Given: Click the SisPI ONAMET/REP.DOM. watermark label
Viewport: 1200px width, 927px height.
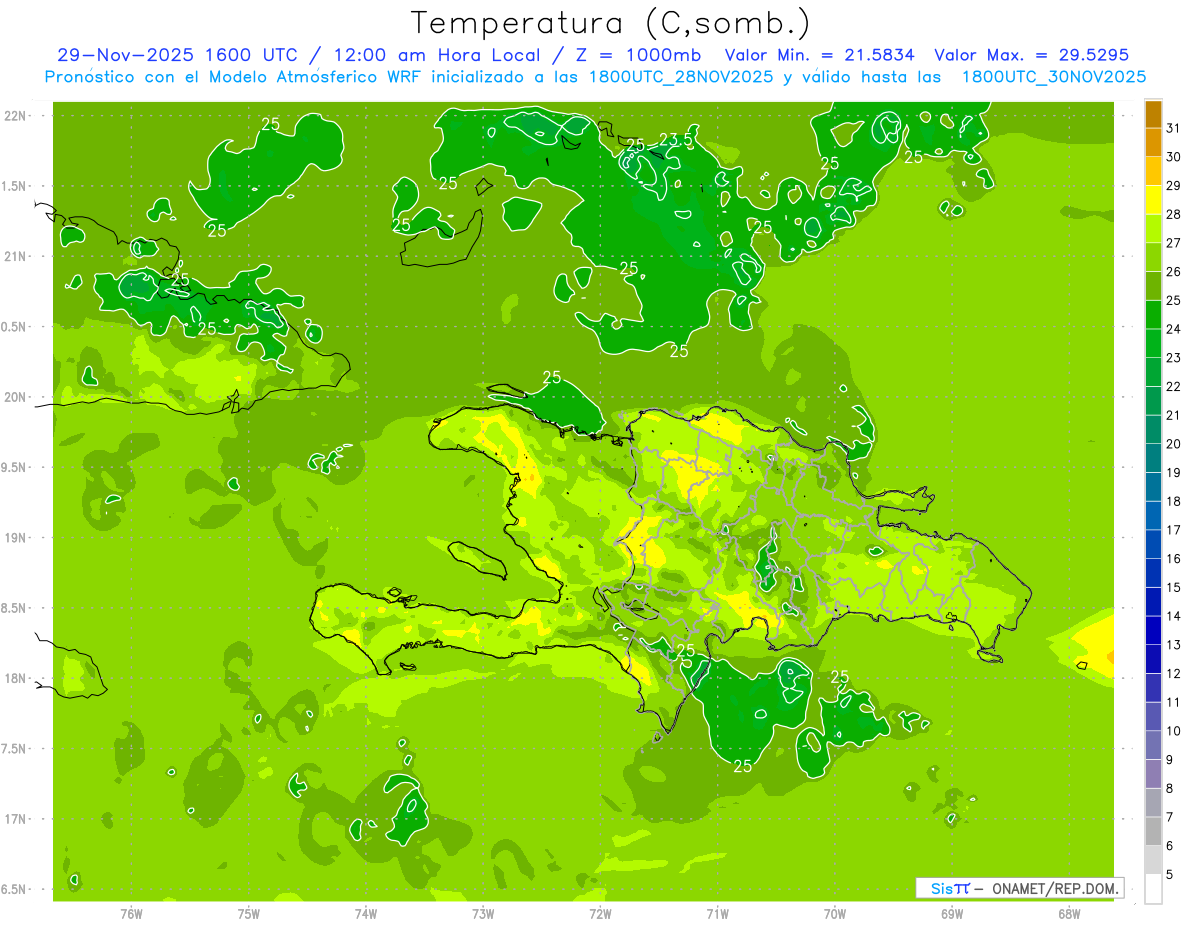Looking at the screenshot, I should pos(1020,888).
